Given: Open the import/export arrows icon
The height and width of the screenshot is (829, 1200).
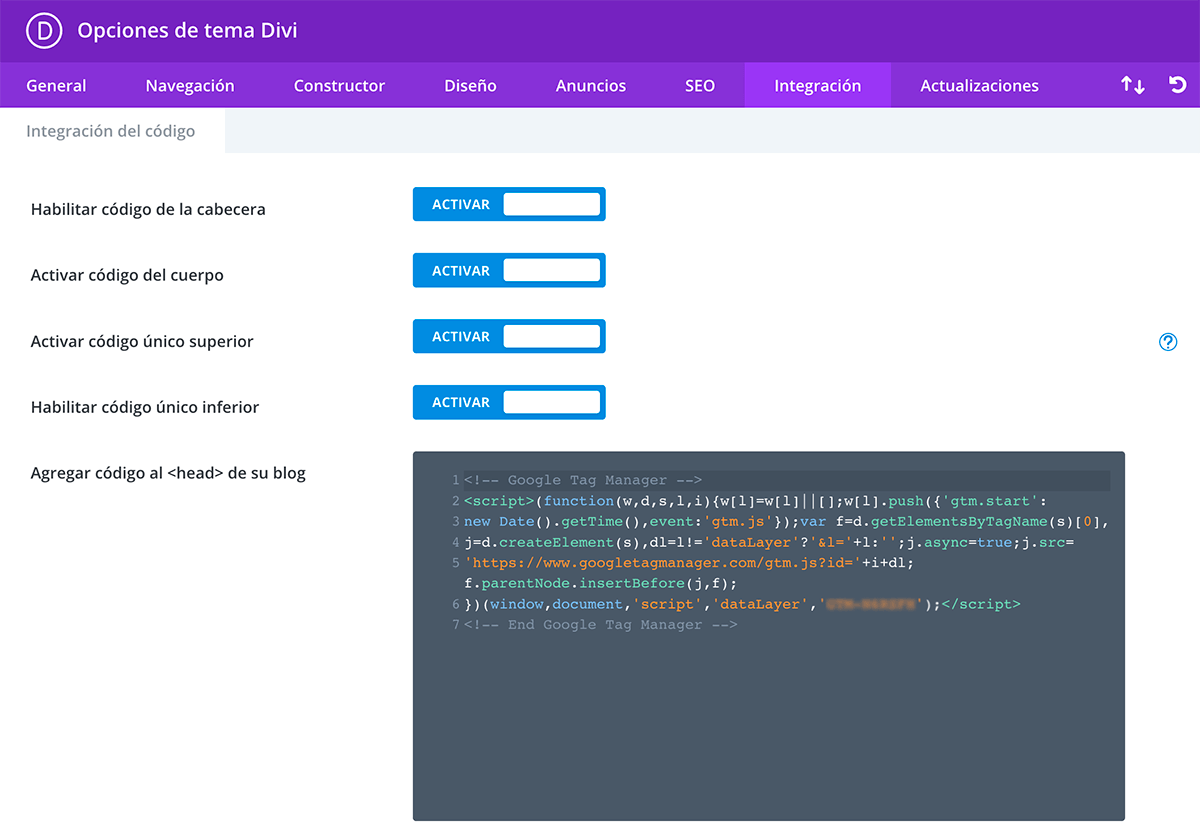Looking at the screenshot, I should (x=1132, y=85).
